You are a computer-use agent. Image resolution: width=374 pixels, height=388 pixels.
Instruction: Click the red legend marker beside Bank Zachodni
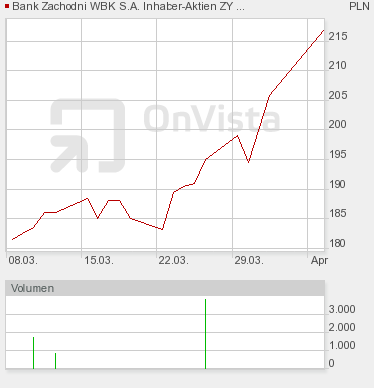point(7,6)
